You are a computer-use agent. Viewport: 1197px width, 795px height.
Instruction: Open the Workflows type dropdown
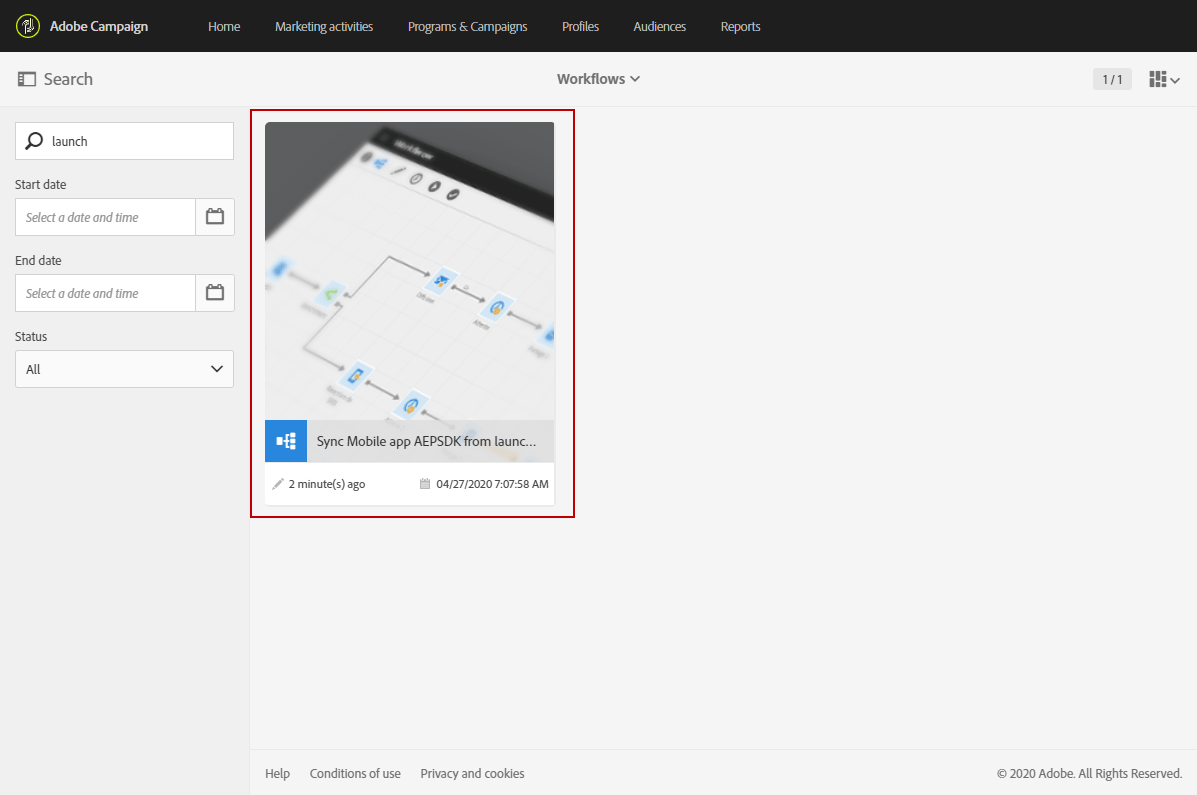(598, 78)
